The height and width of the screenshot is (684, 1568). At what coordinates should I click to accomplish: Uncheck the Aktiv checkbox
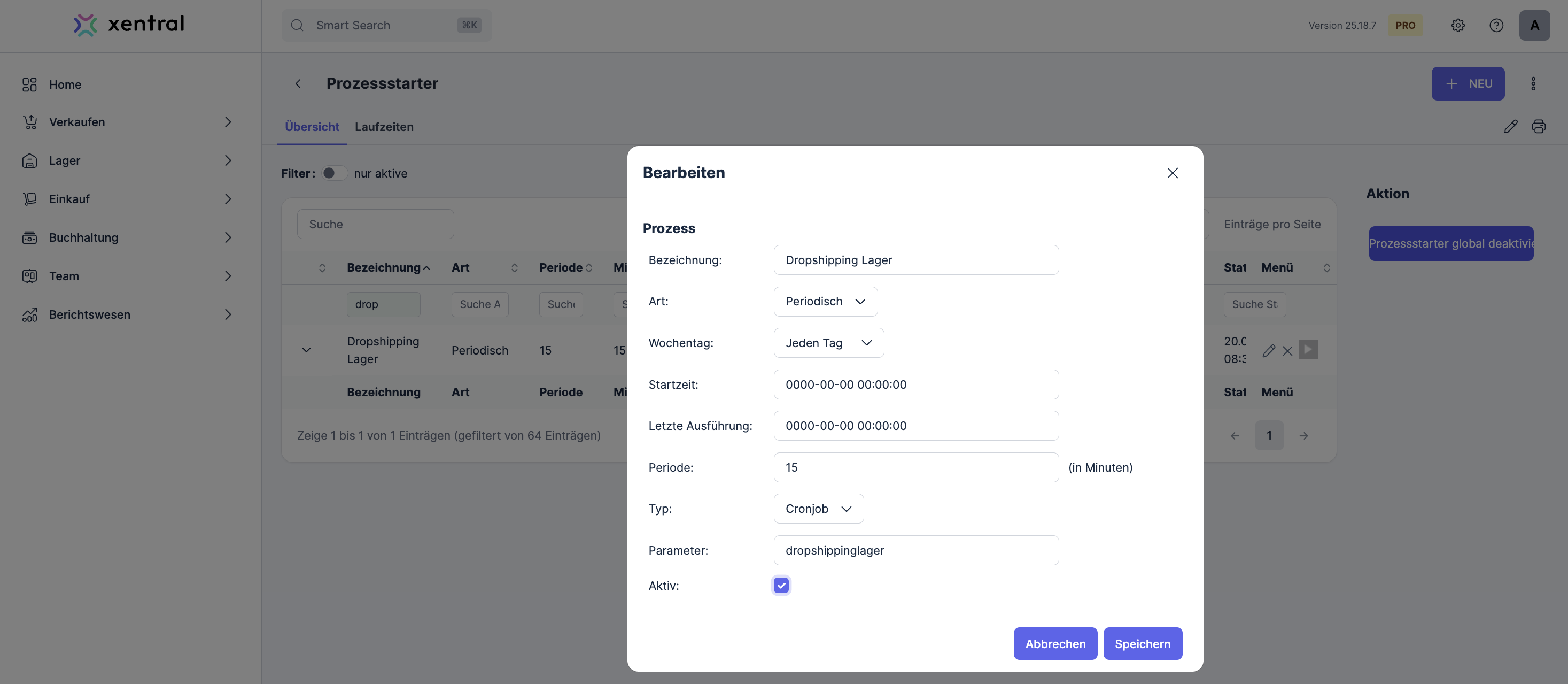click(781, 585)
